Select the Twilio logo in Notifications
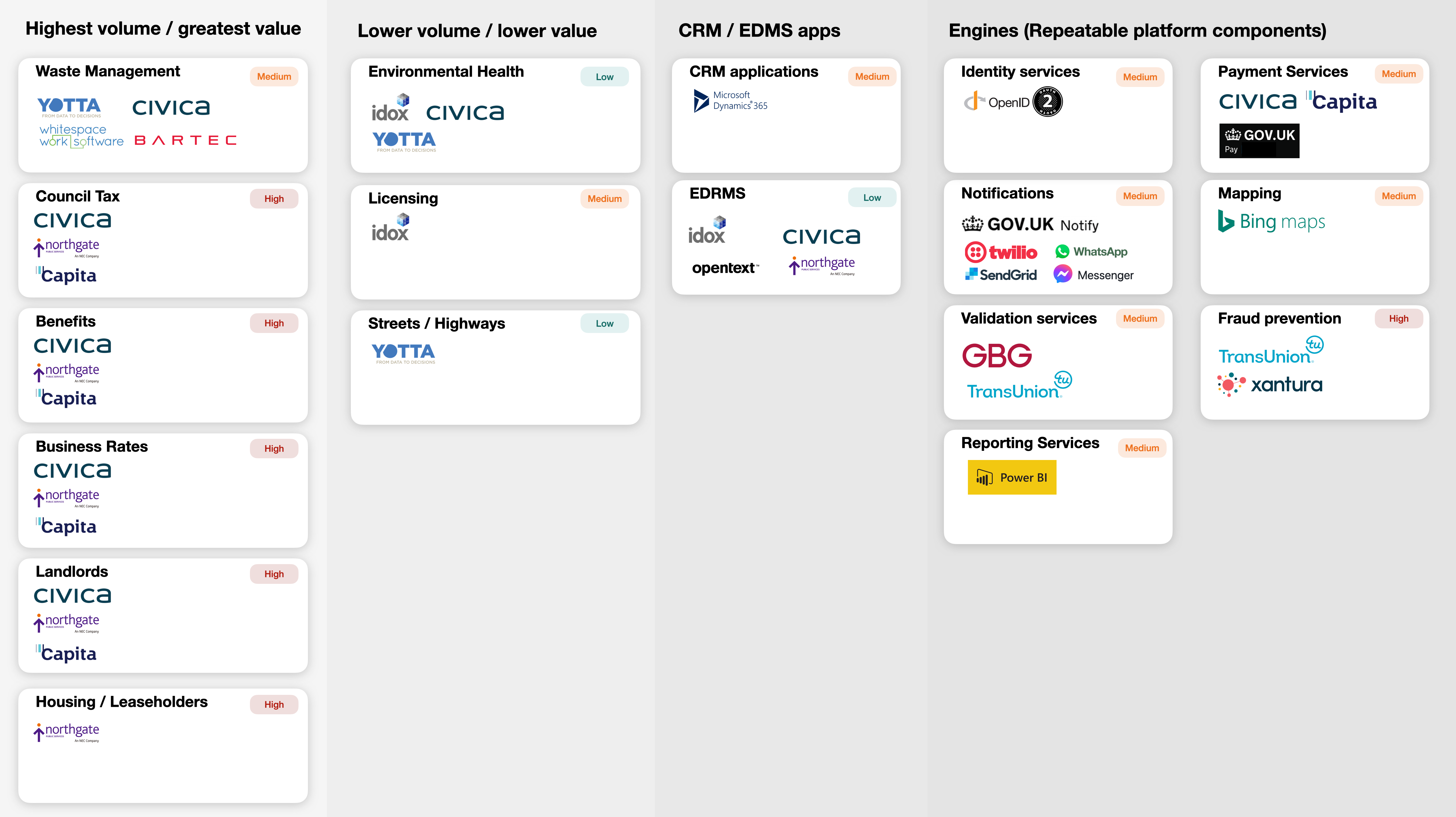 1000,252
